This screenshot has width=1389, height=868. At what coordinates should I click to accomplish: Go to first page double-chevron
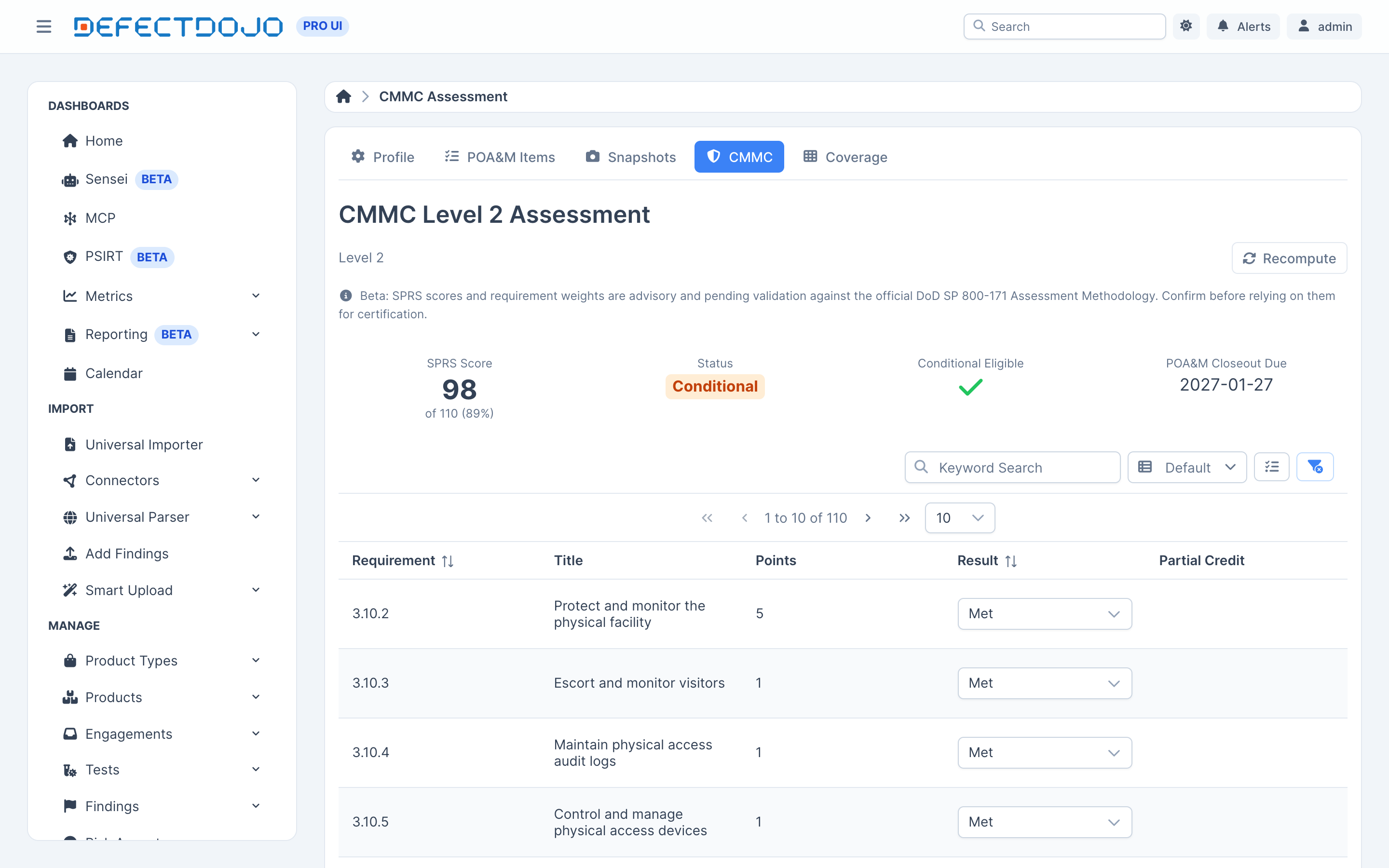[707, 518]
